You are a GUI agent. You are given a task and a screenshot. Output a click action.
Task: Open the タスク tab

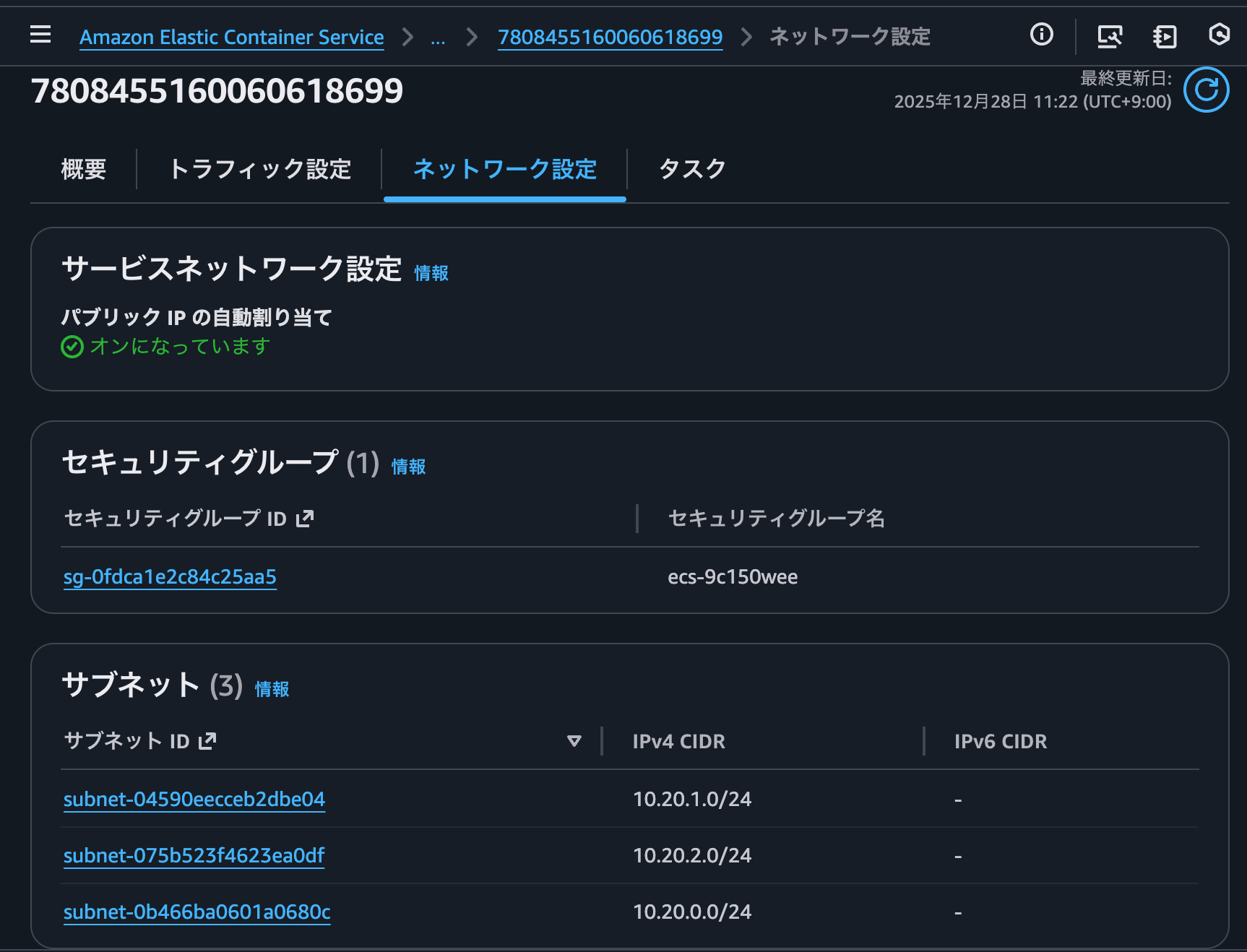coord(691,169)
